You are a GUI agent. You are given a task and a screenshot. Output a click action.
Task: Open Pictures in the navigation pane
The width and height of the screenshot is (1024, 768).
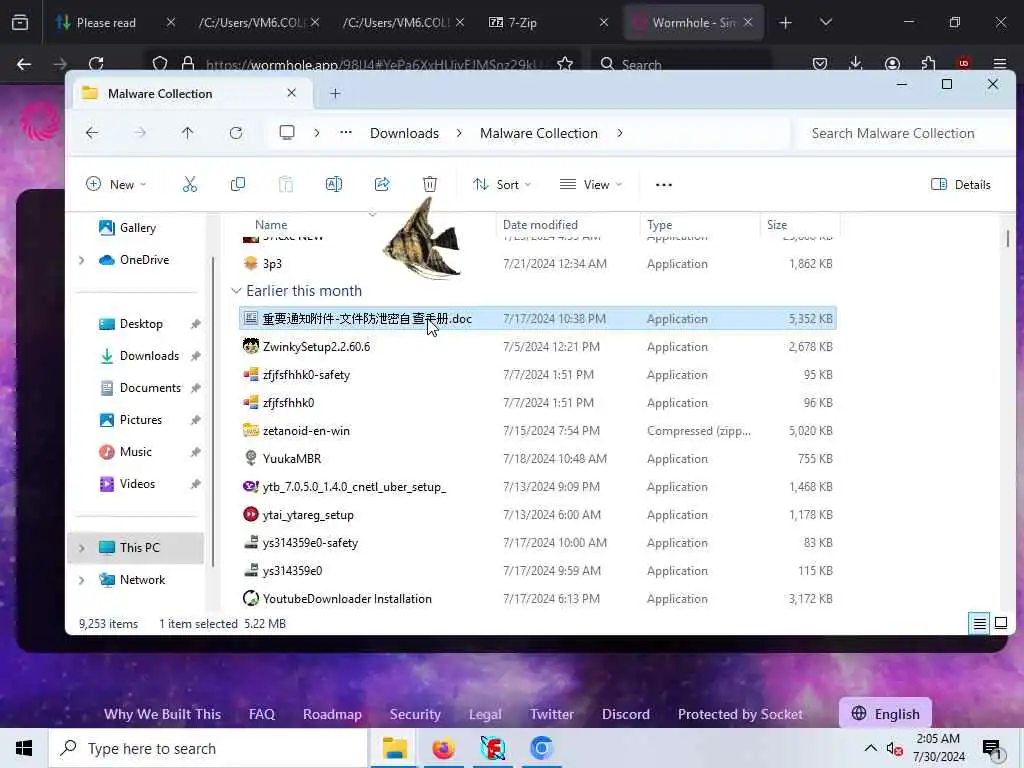140,420
